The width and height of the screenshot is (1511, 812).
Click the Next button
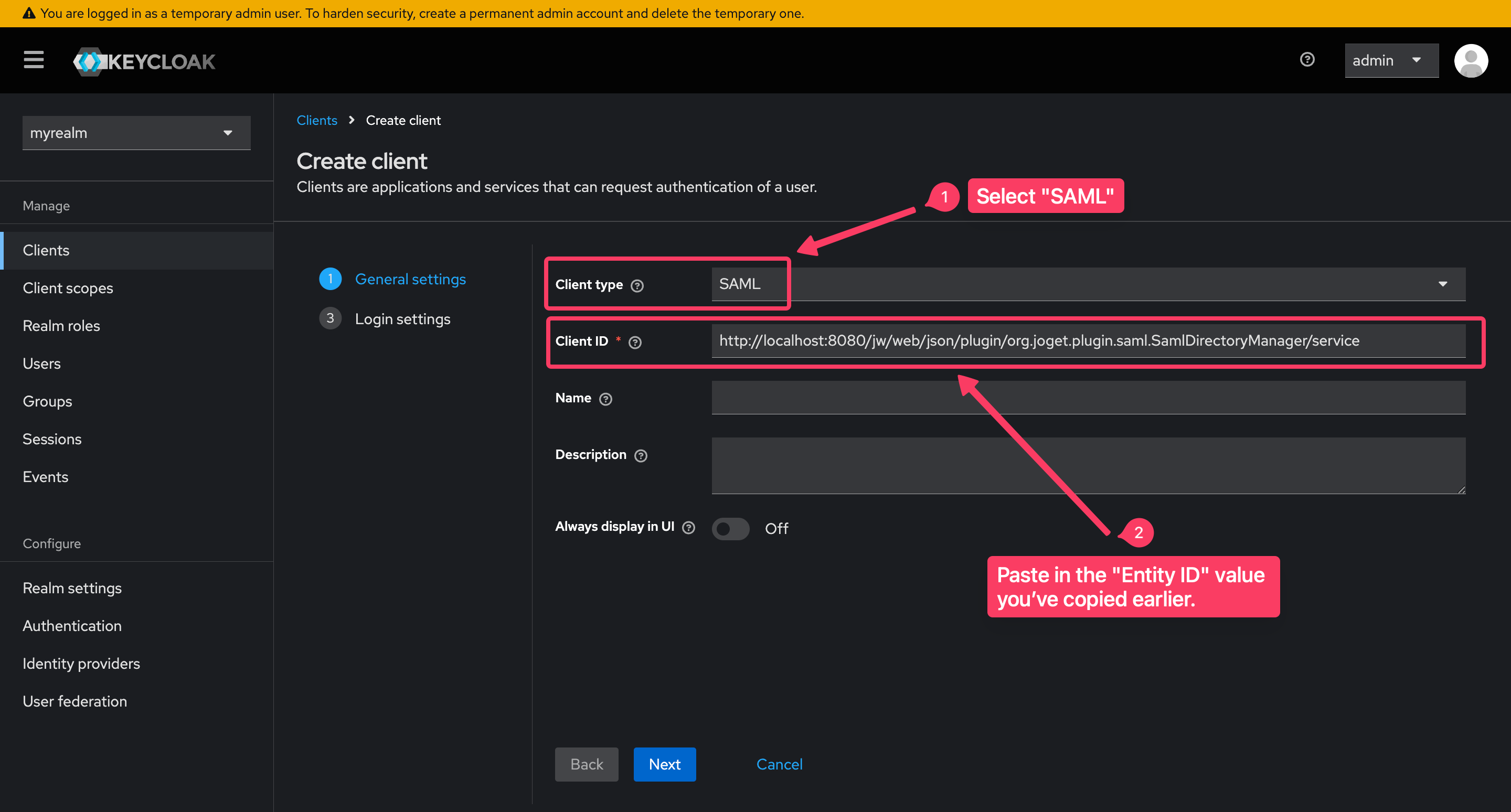click(x=665, y=764)
